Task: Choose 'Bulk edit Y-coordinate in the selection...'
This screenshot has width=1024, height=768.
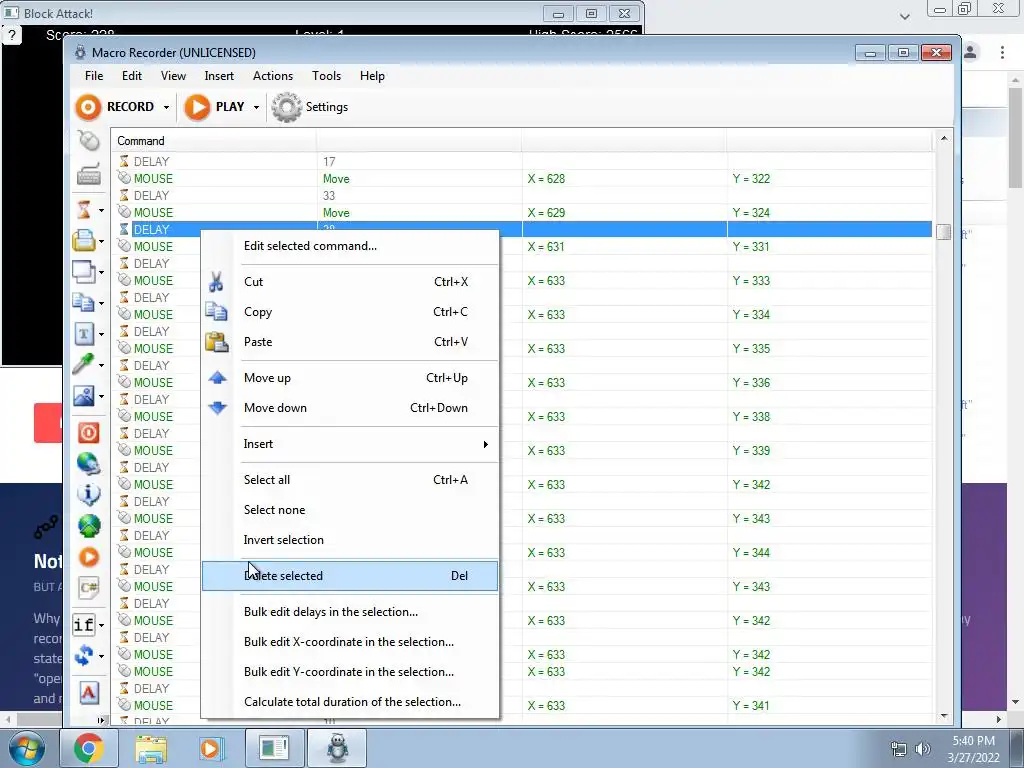Action: pyautogui.click(x=350, y=672)
